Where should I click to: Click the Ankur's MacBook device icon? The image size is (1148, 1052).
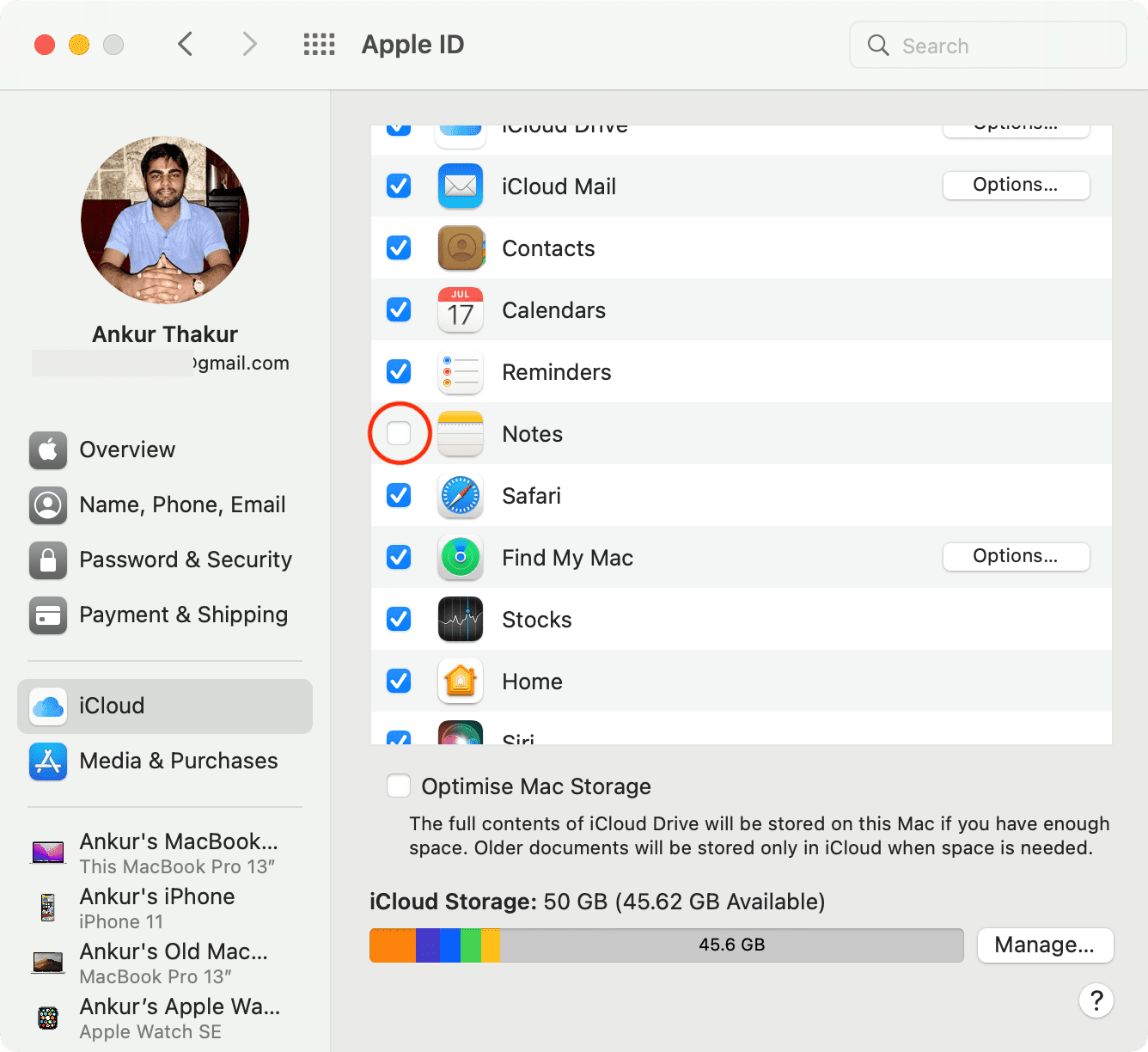coord(48,853)
